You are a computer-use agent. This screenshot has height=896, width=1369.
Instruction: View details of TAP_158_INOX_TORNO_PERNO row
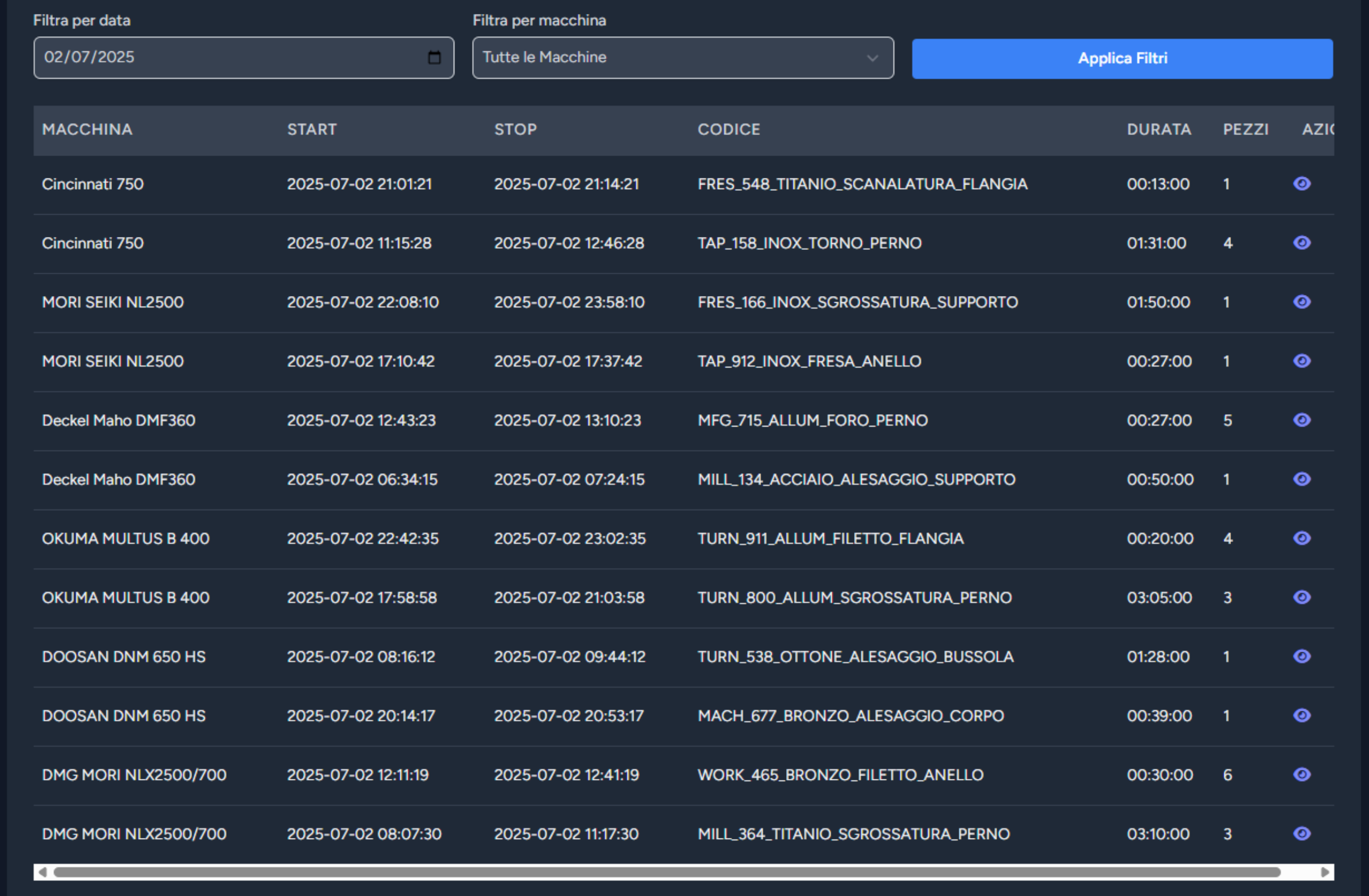point(1302,243)
